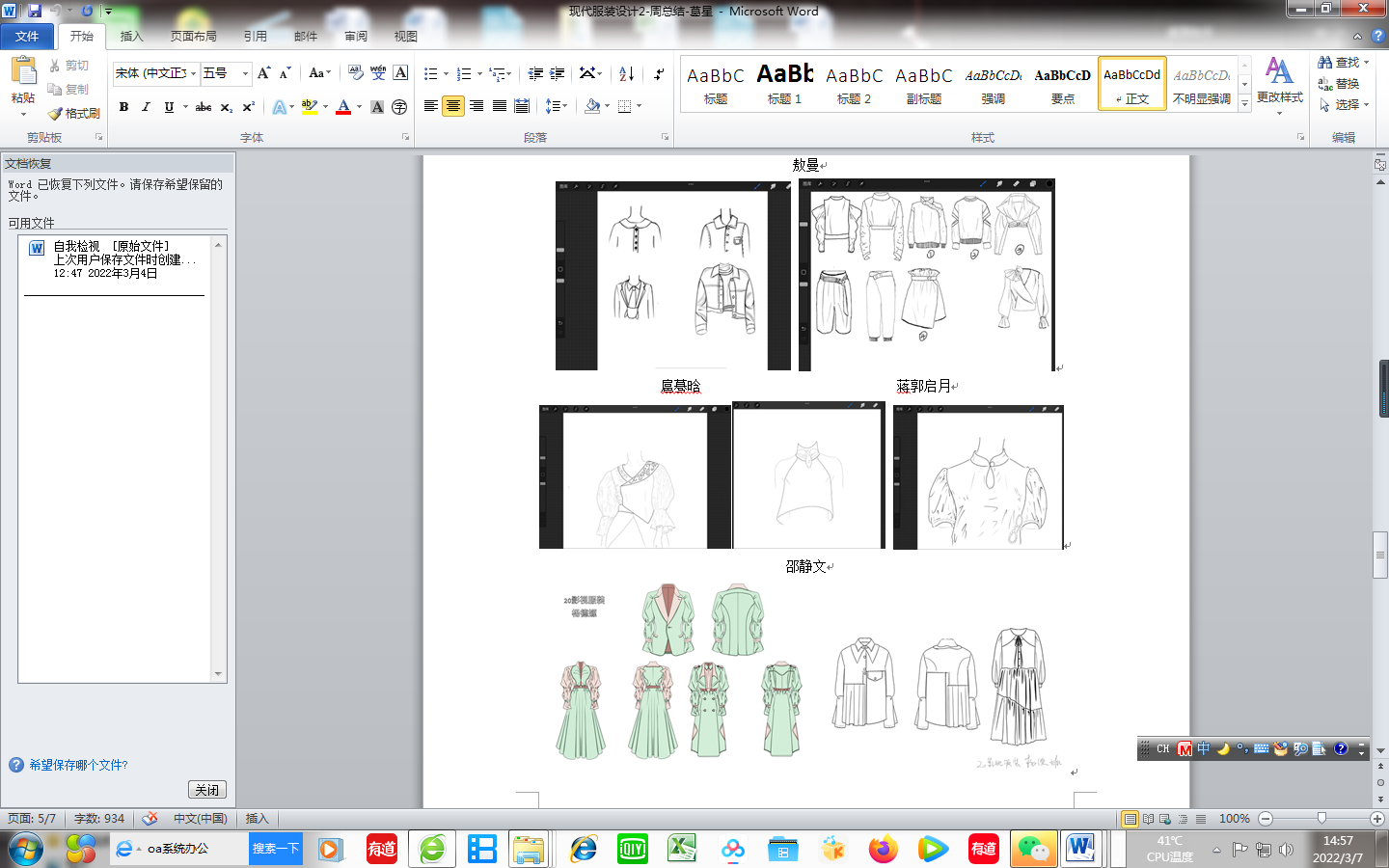The width and height of the screenshot is (1389, 868).
Task: Click the 希望保存哪个文件? help link
Action: tap(78, 765)
